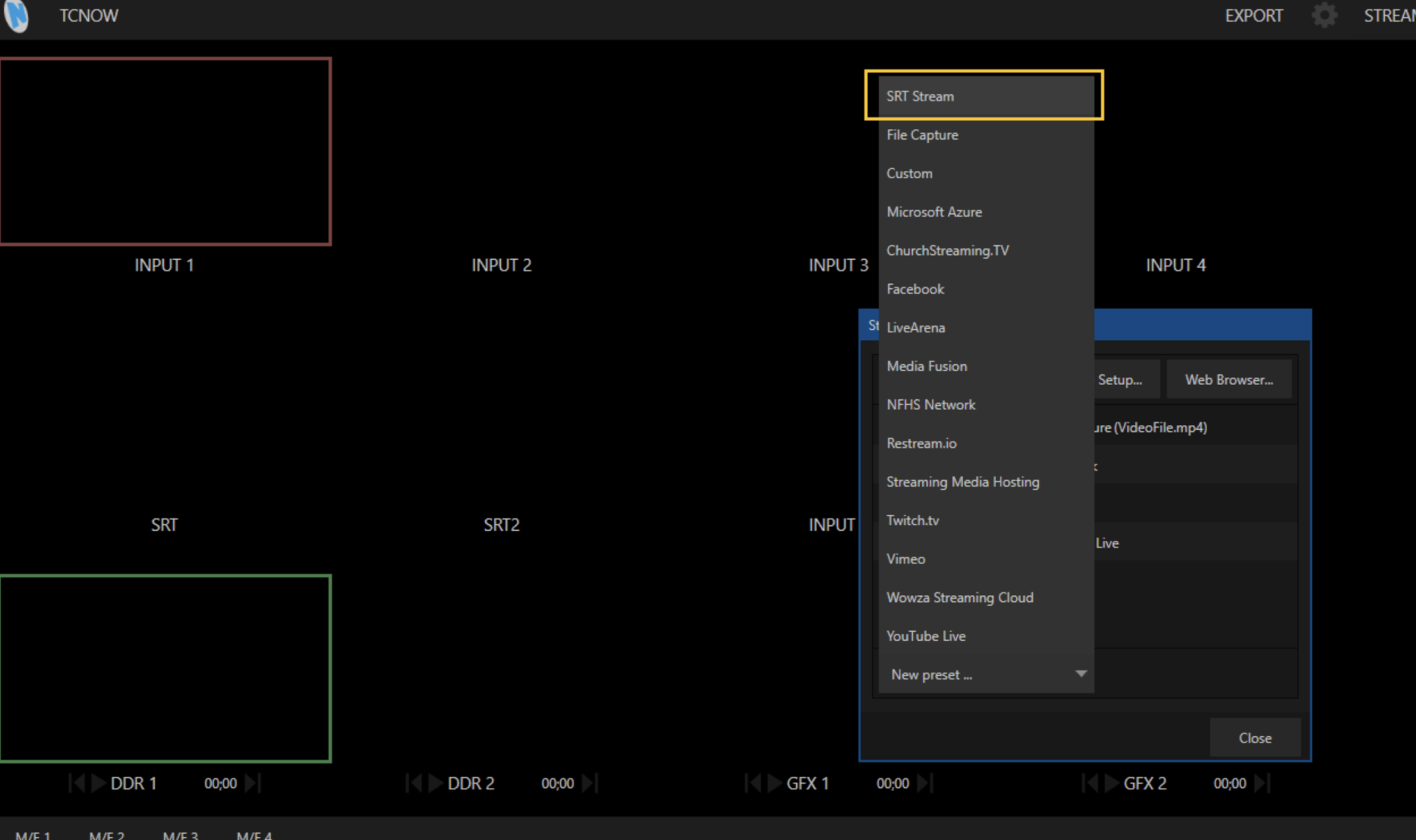Click GFX 1 next item button
Viewport: 1416px width, 840px height.
point(925,783)
